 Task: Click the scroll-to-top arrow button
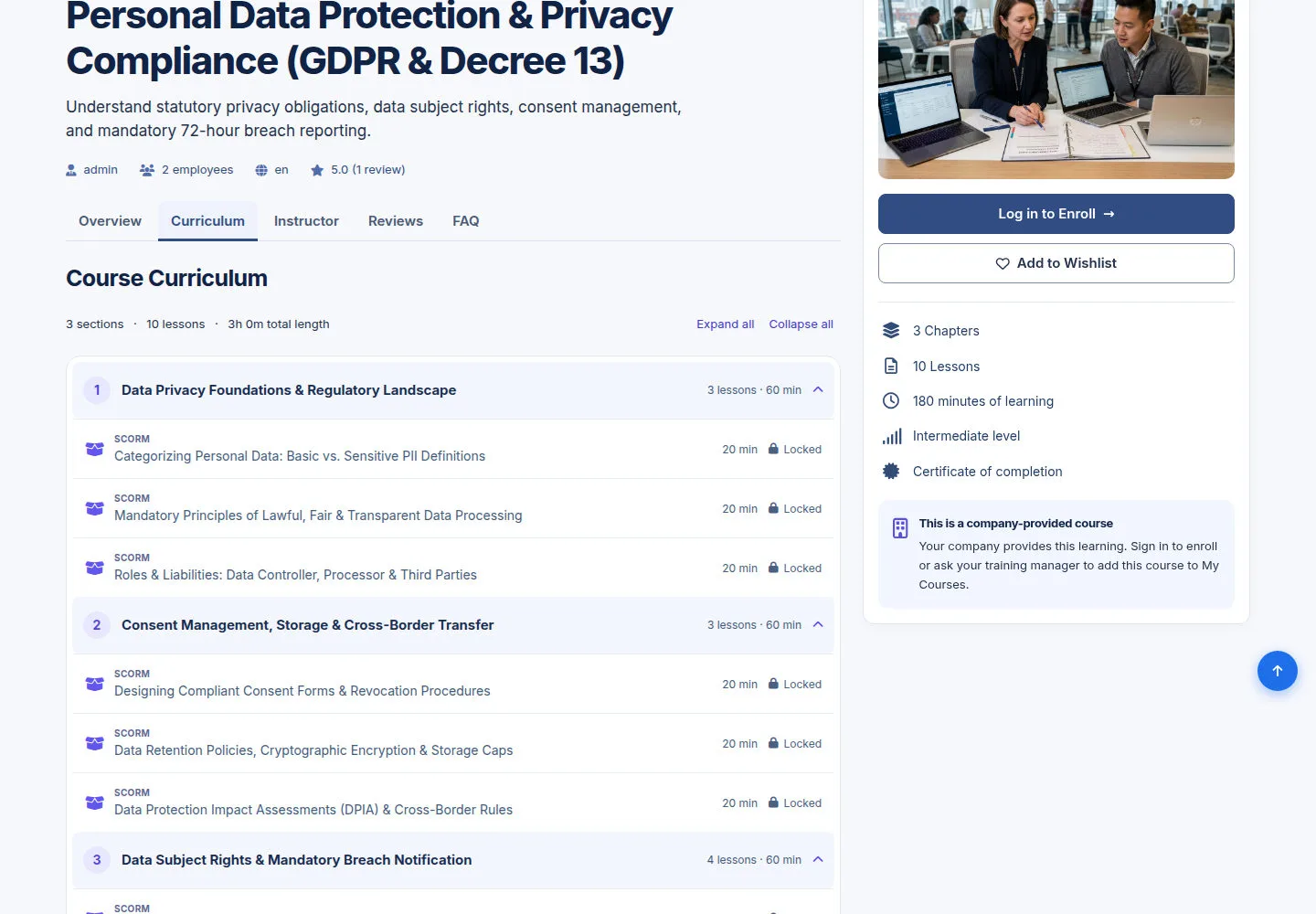tap(1278, 671)
